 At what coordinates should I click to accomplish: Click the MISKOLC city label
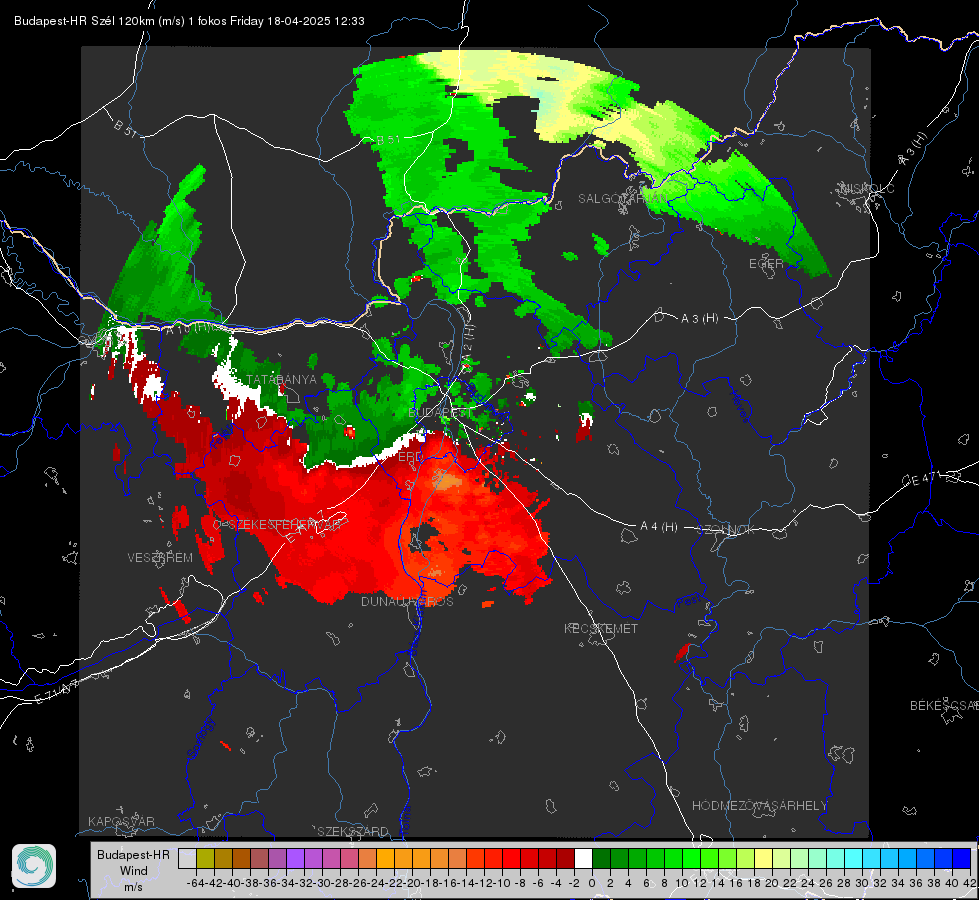[867, 188]
